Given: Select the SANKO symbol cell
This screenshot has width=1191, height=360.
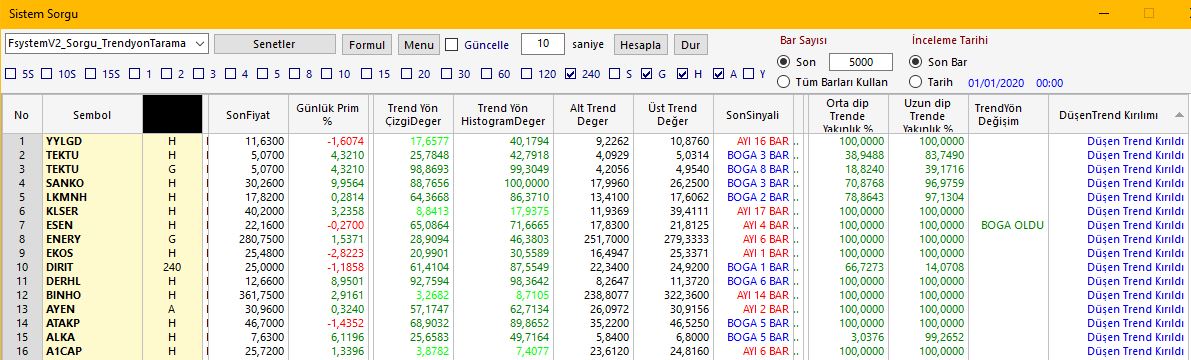Looking at the screenshot, I should [x=92, y=183].
